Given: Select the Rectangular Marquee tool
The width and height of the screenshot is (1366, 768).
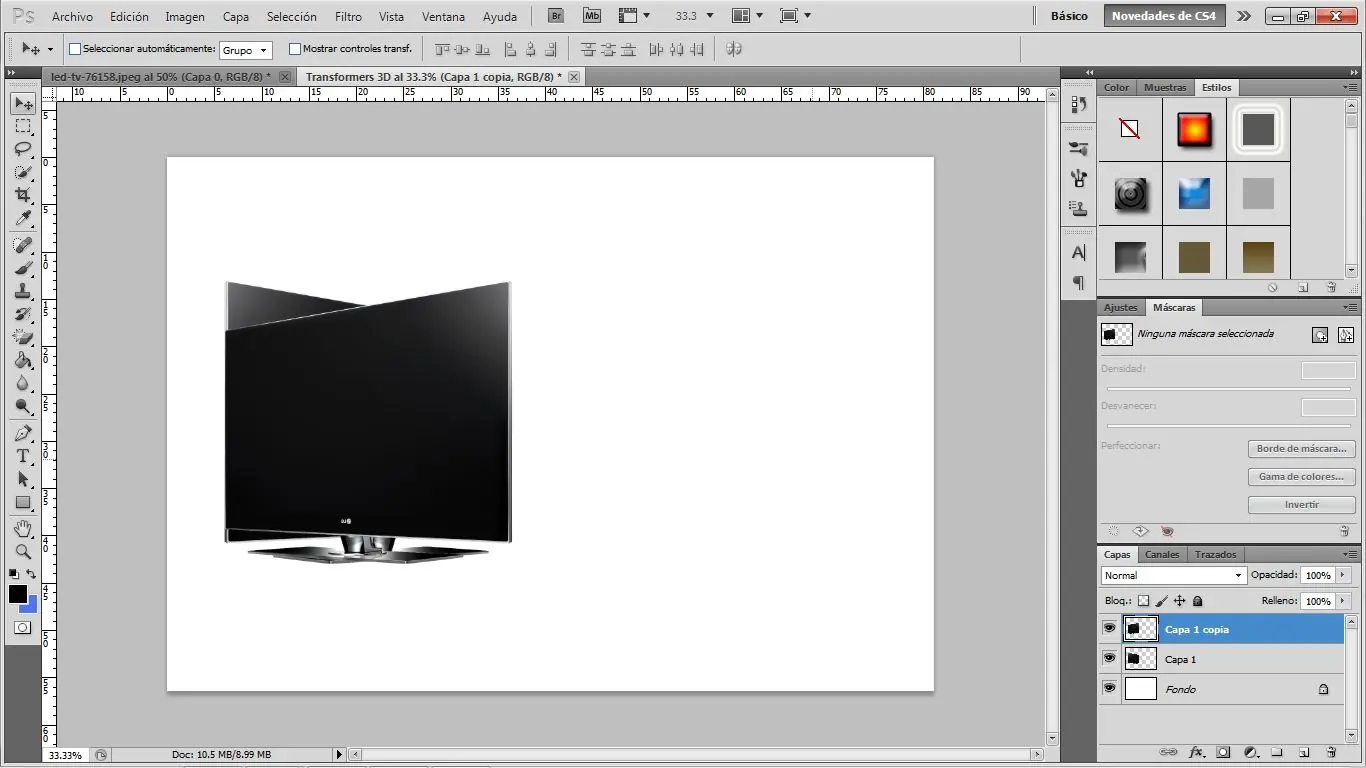Looking at the screenshot, I should tap(23, 126).
